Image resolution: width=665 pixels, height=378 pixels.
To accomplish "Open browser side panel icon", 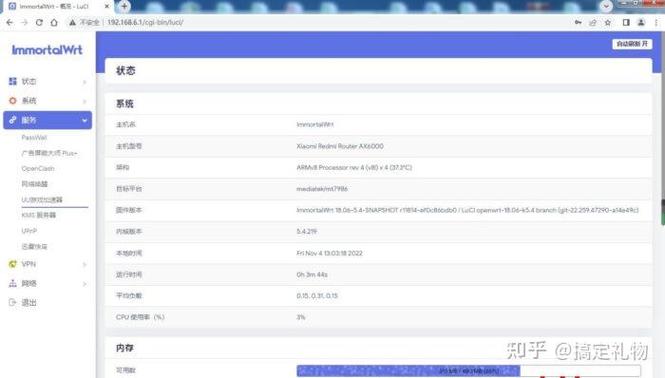I will coord(626,22).
